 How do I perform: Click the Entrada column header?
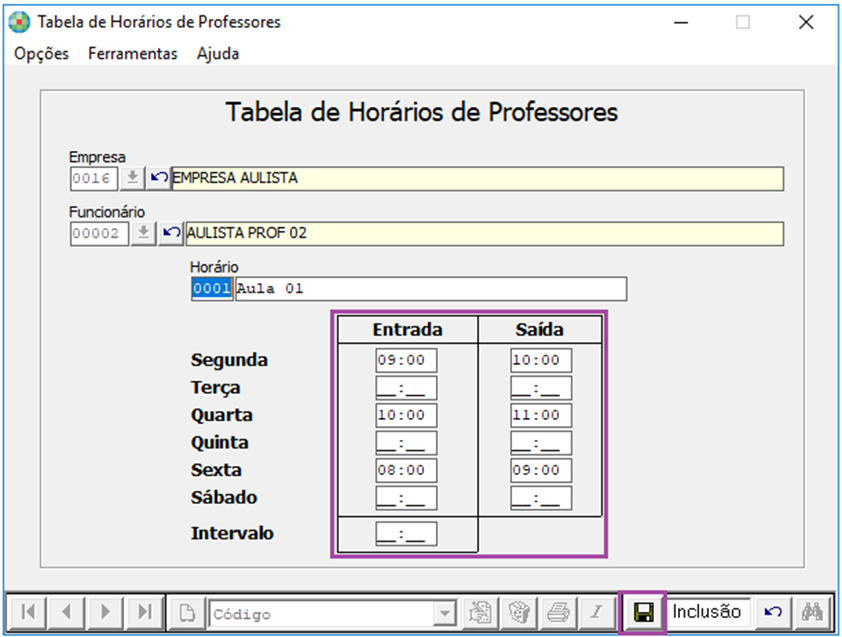tap(408, 330)
